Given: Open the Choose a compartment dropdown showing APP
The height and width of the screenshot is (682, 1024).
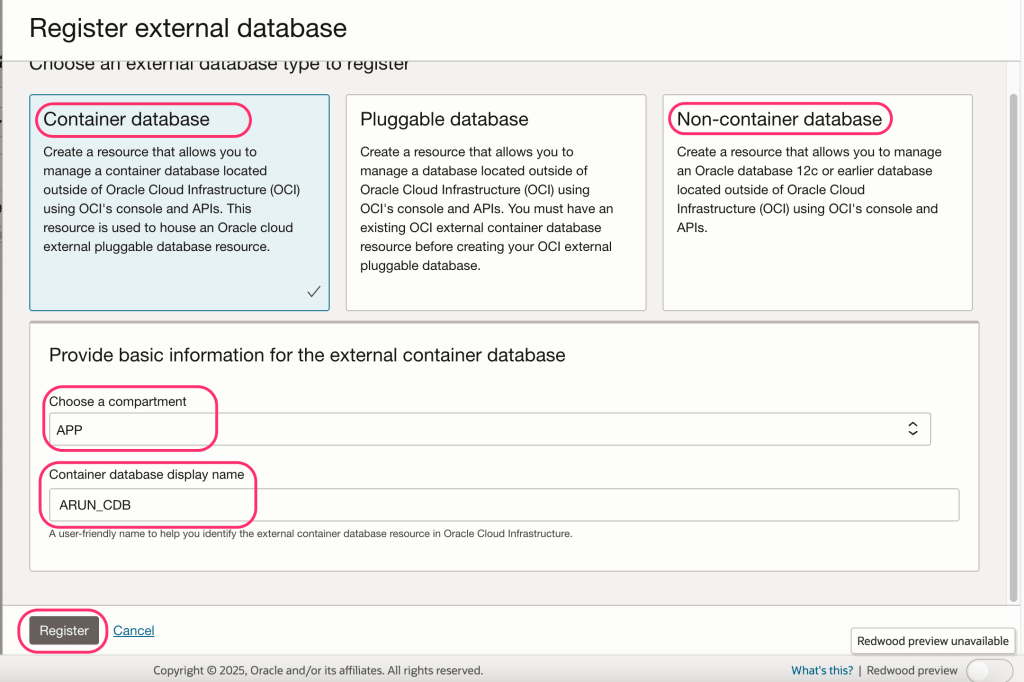Looking at the screenshot, I should 489,429.
